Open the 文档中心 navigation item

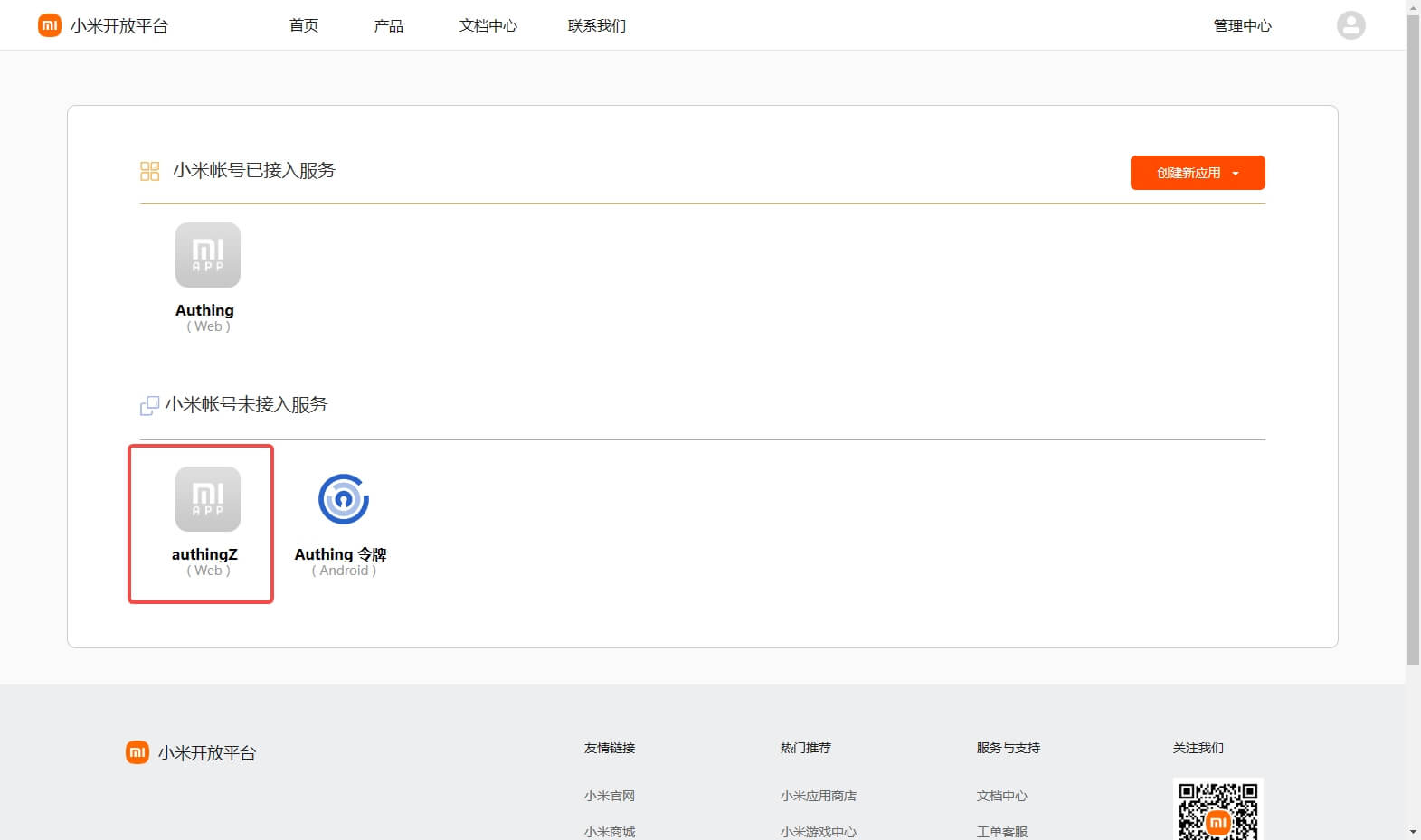point(488,25)
